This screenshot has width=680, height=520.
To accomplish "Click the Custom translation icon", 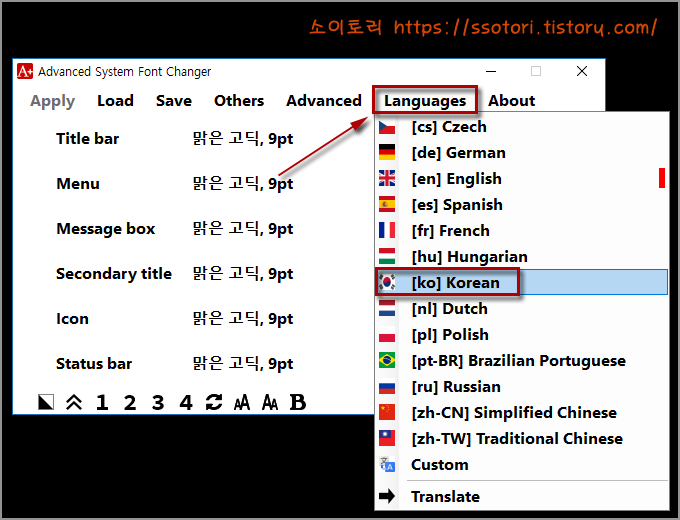I will pos(387,464).
